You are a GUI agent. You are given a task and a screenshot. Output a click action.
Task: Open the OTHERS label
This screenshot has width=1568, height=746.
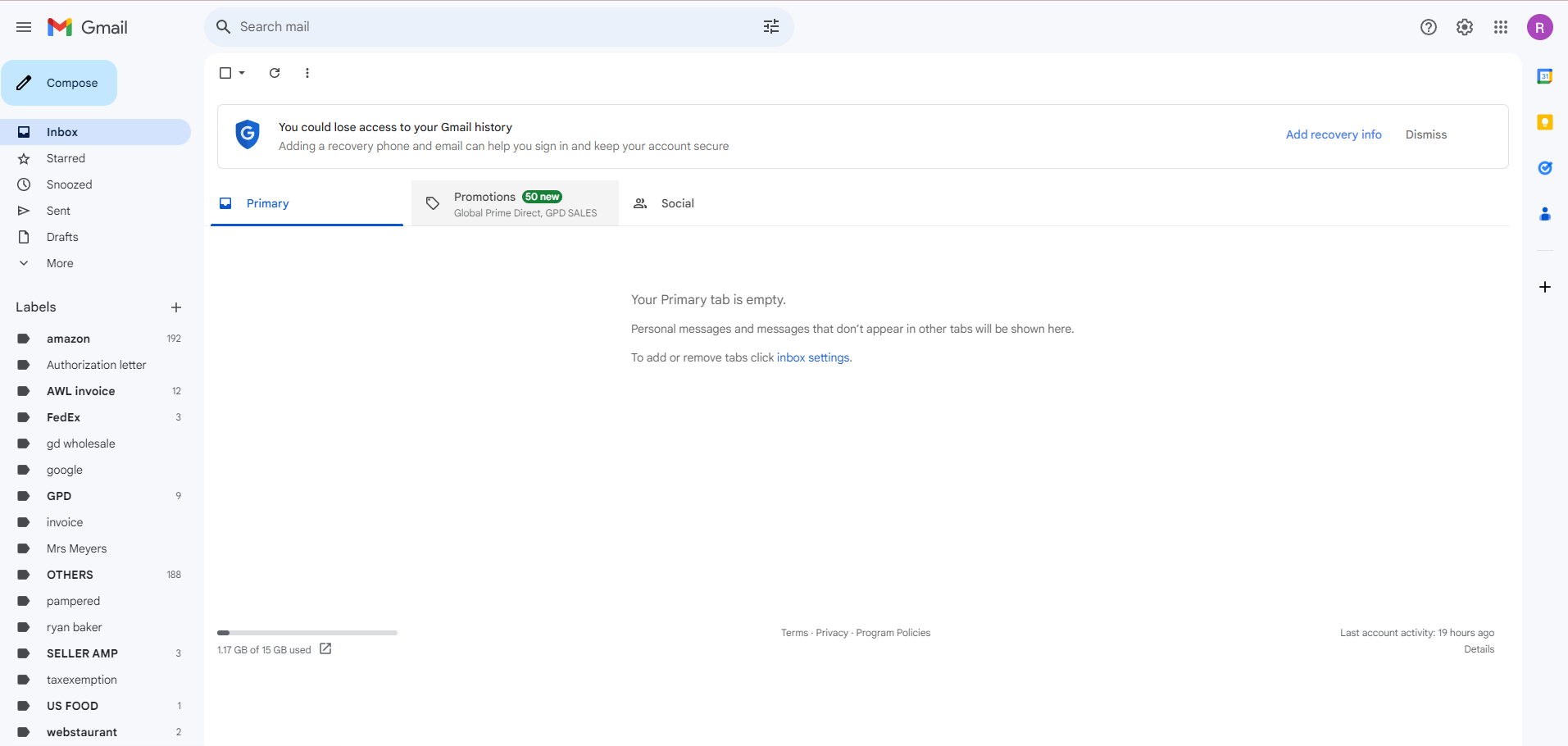(95, 575)
